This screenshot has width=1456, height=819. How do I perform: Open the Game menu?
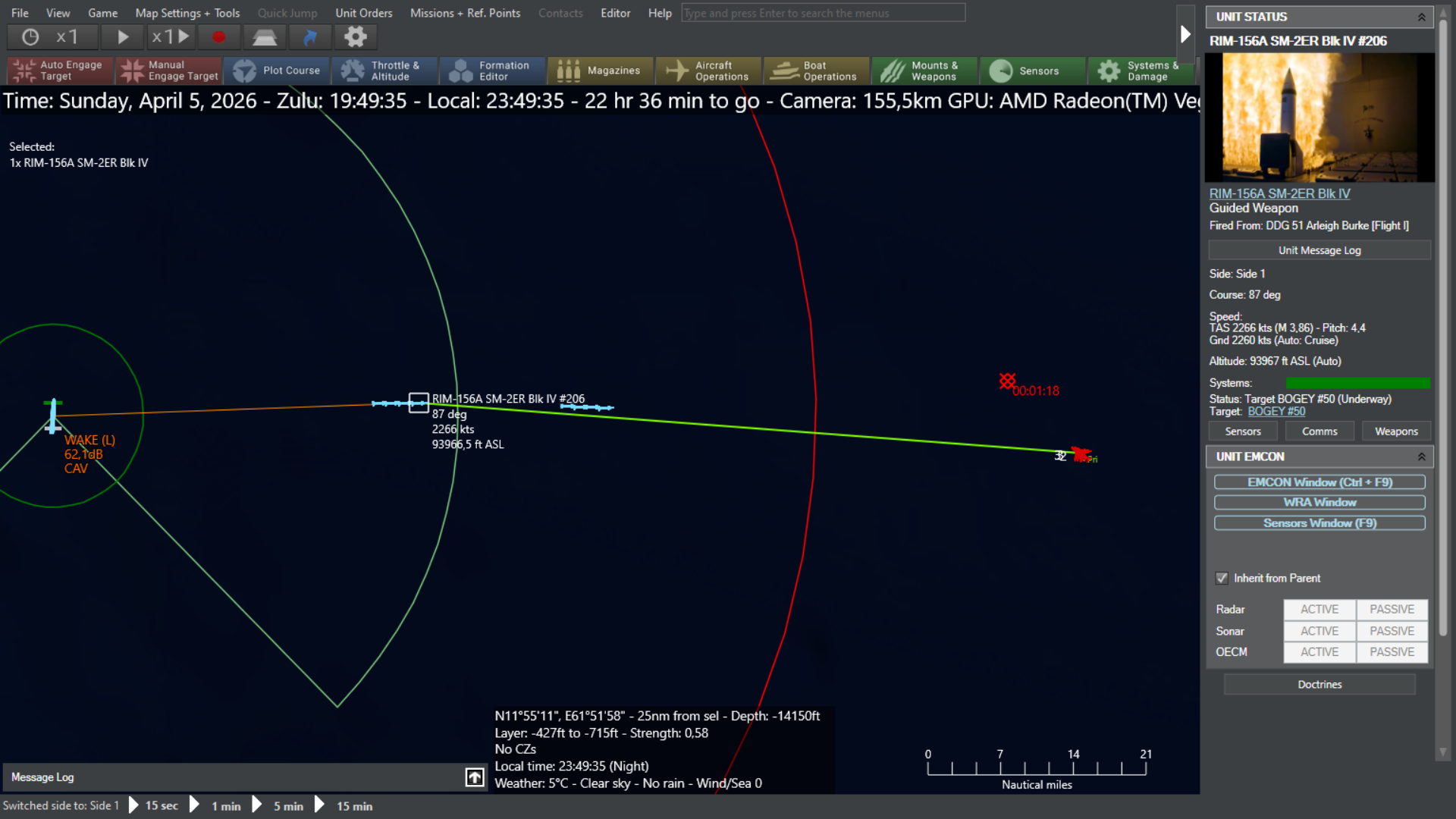pyautogui.click(x=102, y=13)
